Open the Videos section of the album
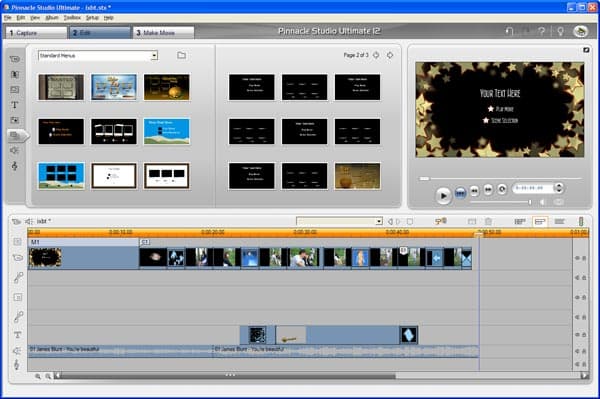Screen dimensions: 600x399 [15, 59]
